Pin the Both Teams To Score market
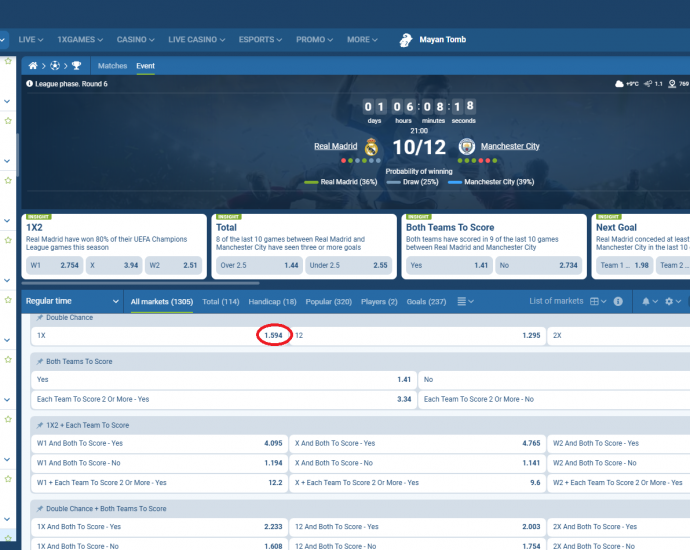This screenshot has width=690, height=550. tap(40, 362)
